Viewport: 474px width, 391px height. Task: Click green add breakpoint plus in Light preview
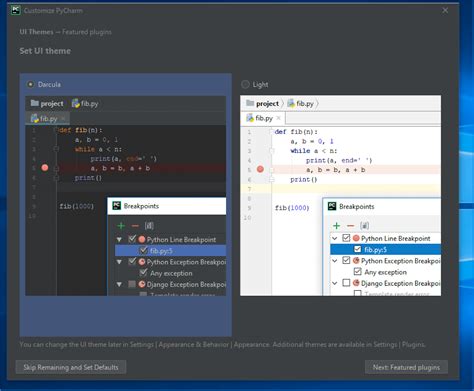[x=336, y=226]
